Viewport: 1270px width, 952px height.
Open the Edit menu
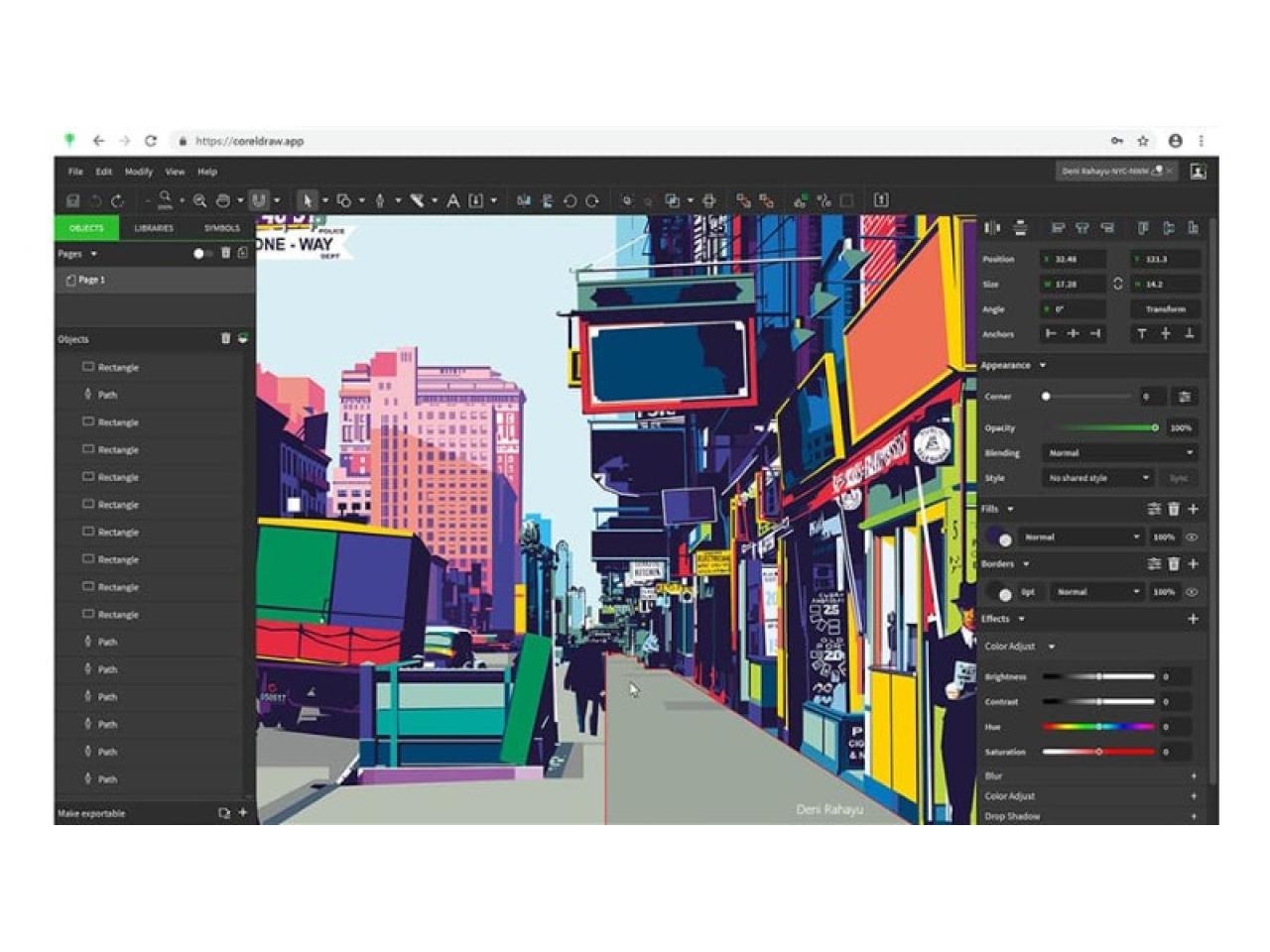click(104, 172)
